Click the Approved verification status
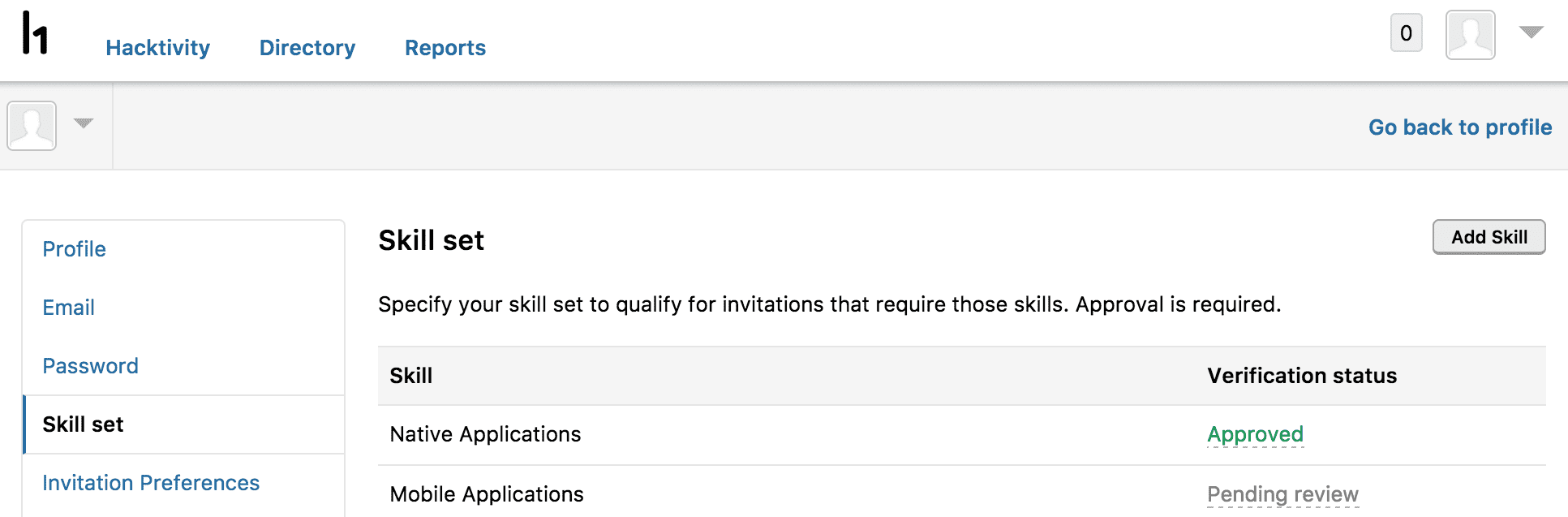Image resolution: width=1568 pixels, height=517 pixels. [x=1255, y=434]
